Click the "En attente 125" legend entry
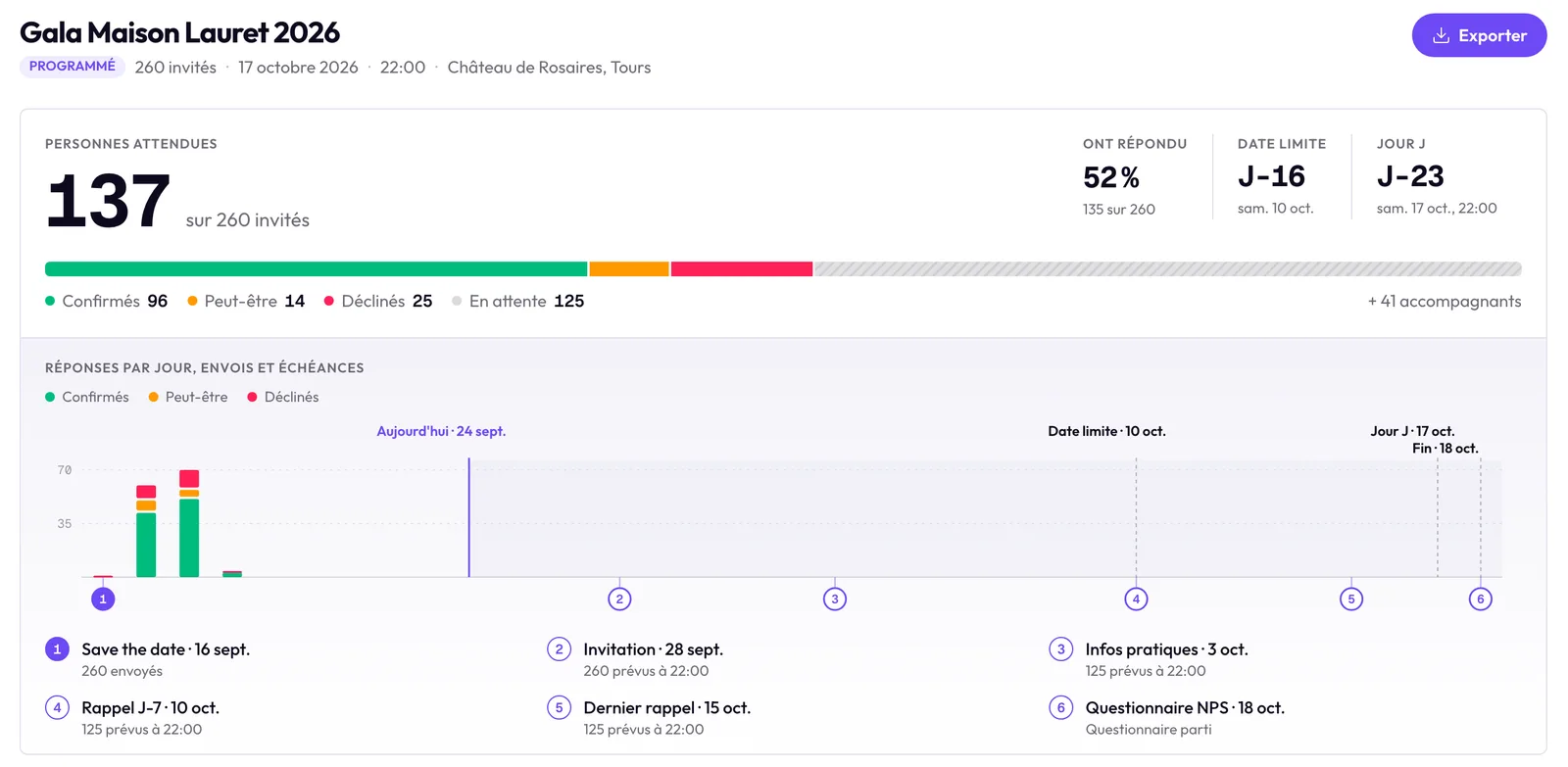Screen dimensions: 1568x767 click(518, 301)
